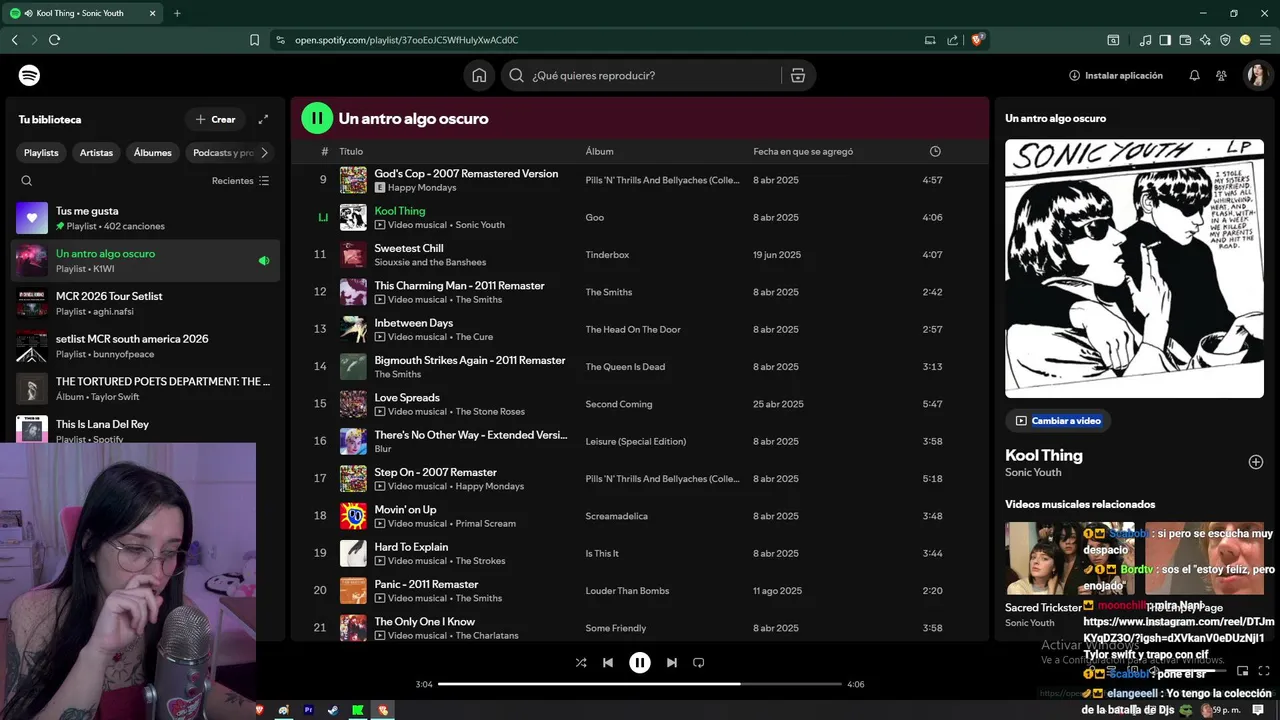Open Goo album link in track row
Screen dimensions: 1280x720
tap(595, 217)
